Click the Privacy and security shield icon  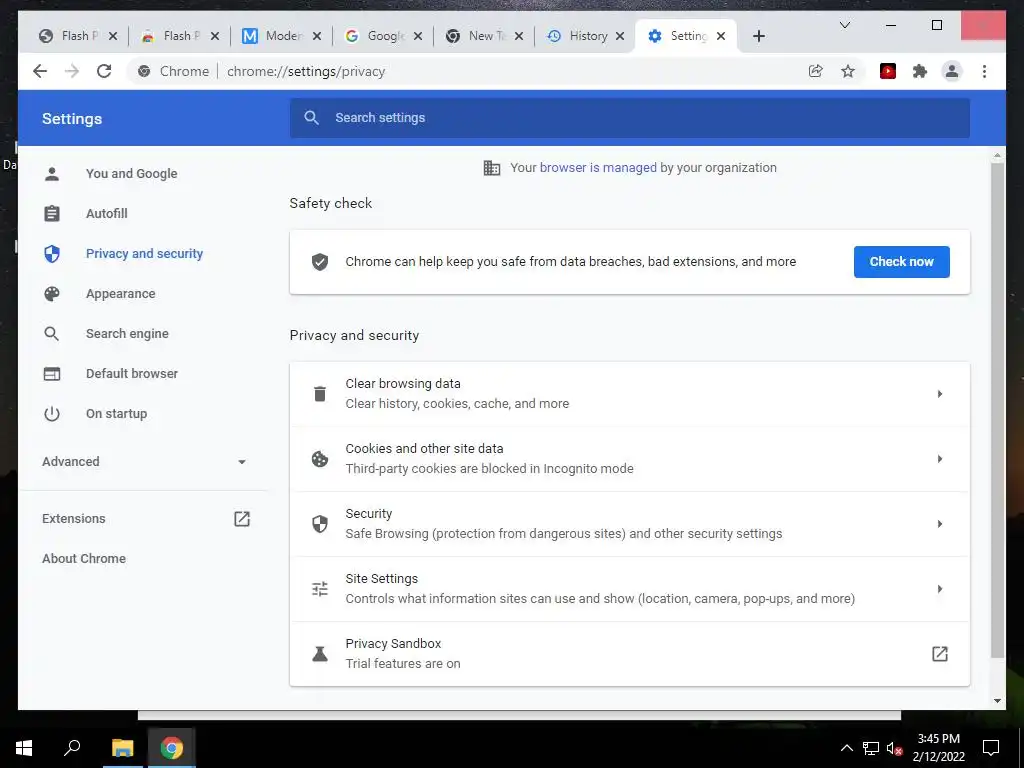tap(52, 253)
